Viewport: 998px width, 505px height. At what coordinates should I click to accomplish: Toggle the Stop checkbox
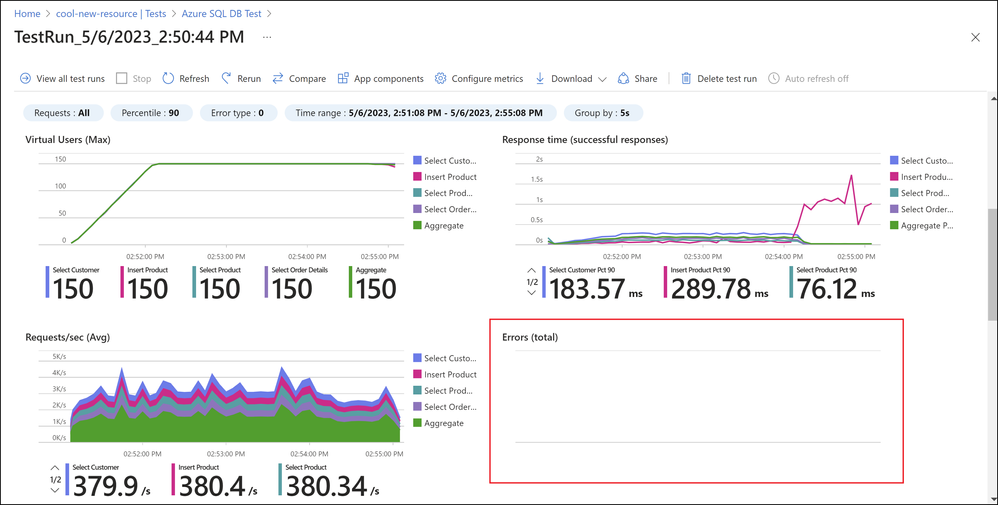(122, 78)
